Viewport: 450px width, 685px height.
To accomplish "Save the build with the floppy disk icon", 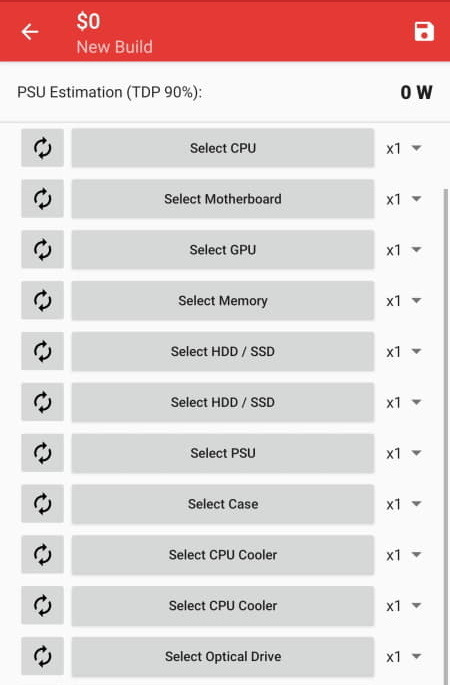I will click(424, 31).
